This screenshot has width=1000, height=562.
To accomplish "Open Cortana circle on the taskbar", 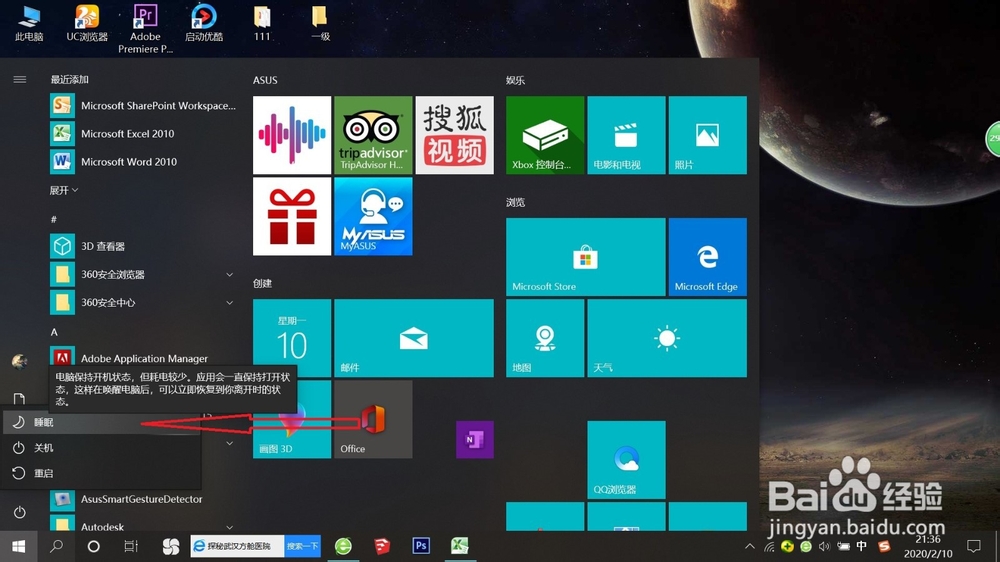I will pyautogui.click(x=94, y=546).
